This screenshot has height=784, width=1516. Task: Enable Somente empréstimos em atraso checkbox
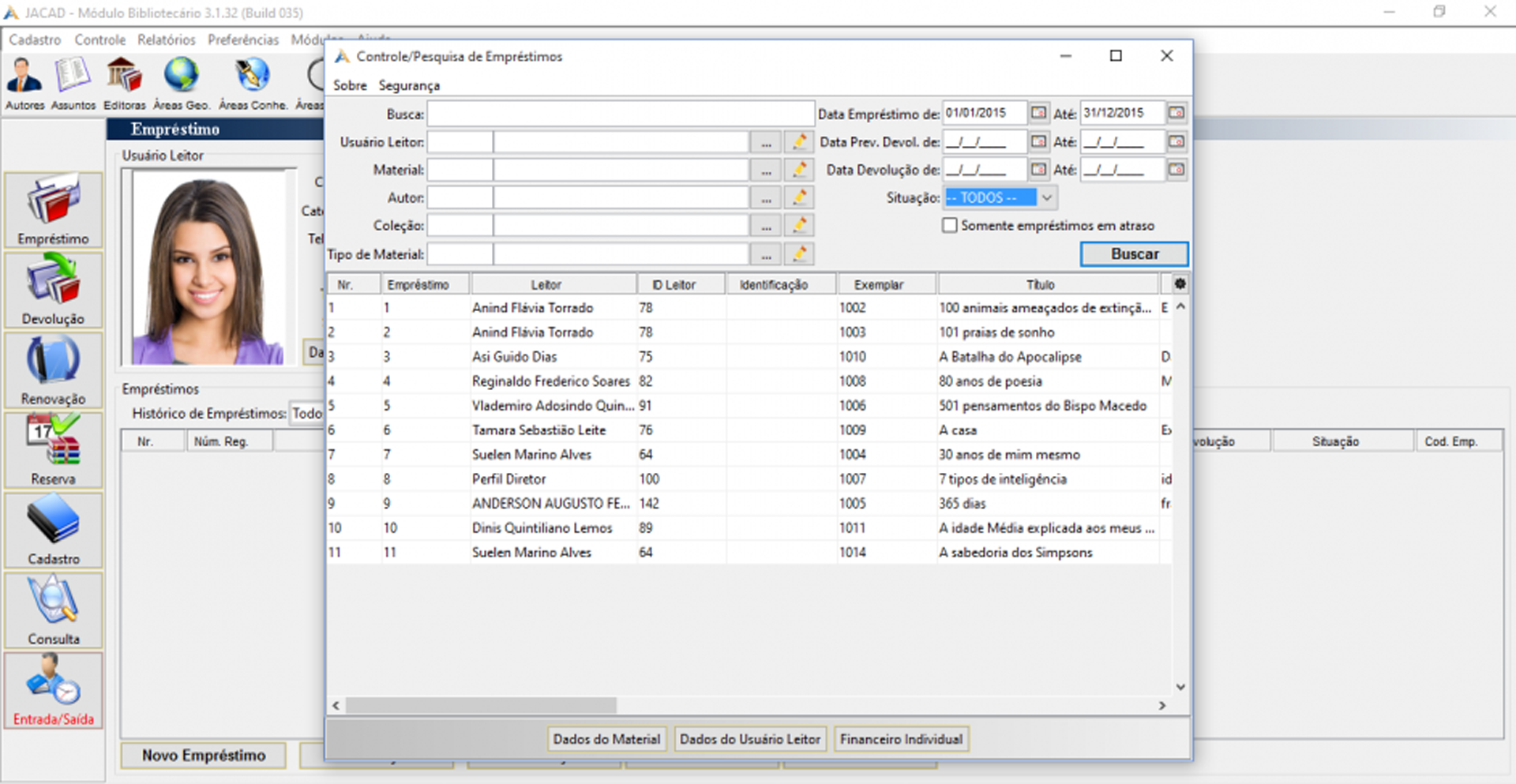coord(950,225)
